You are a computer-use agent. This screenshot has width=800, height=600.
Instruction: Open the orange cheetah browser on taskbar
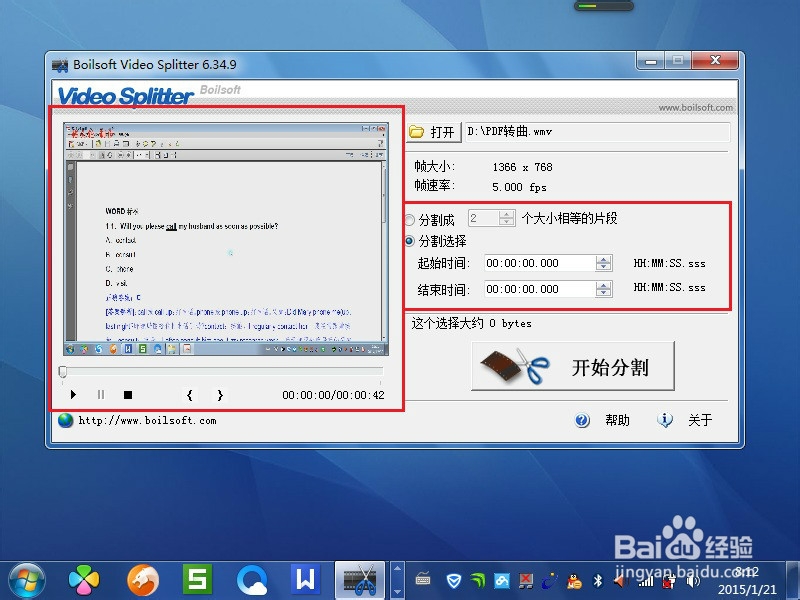[x=143, y=581]
